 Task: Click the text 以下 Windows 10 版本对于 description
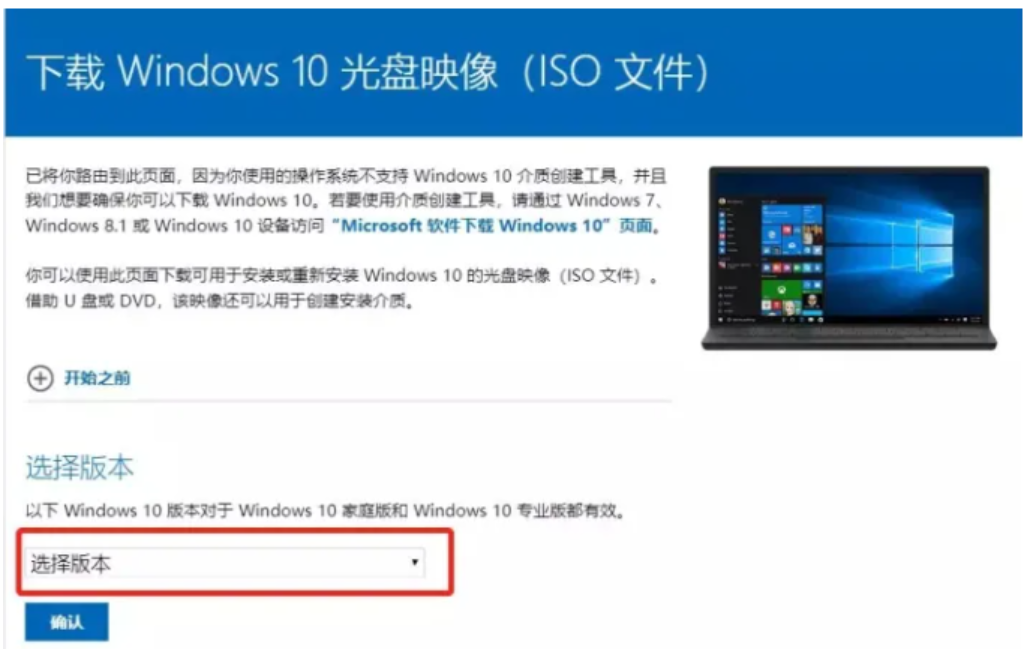(324, 511)
